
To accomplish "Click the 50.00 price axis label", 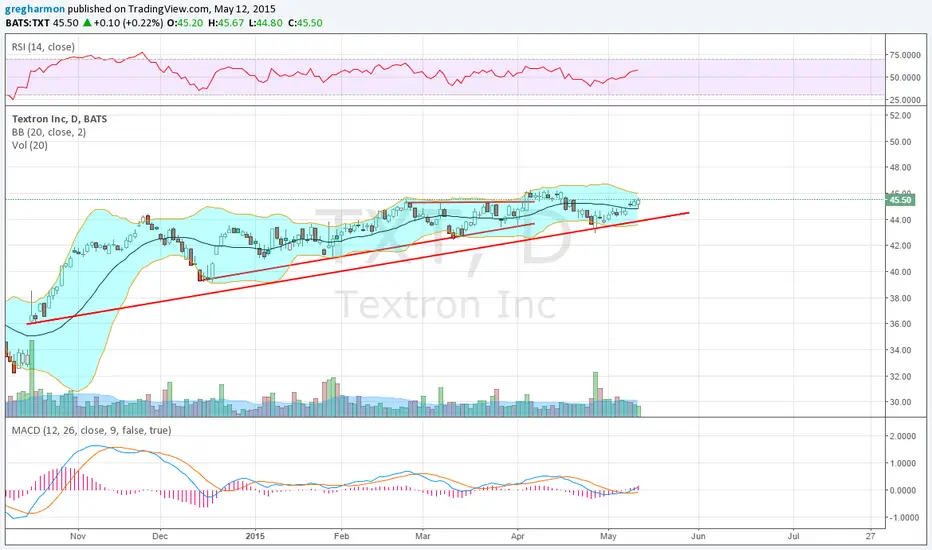I will point(900,142).
